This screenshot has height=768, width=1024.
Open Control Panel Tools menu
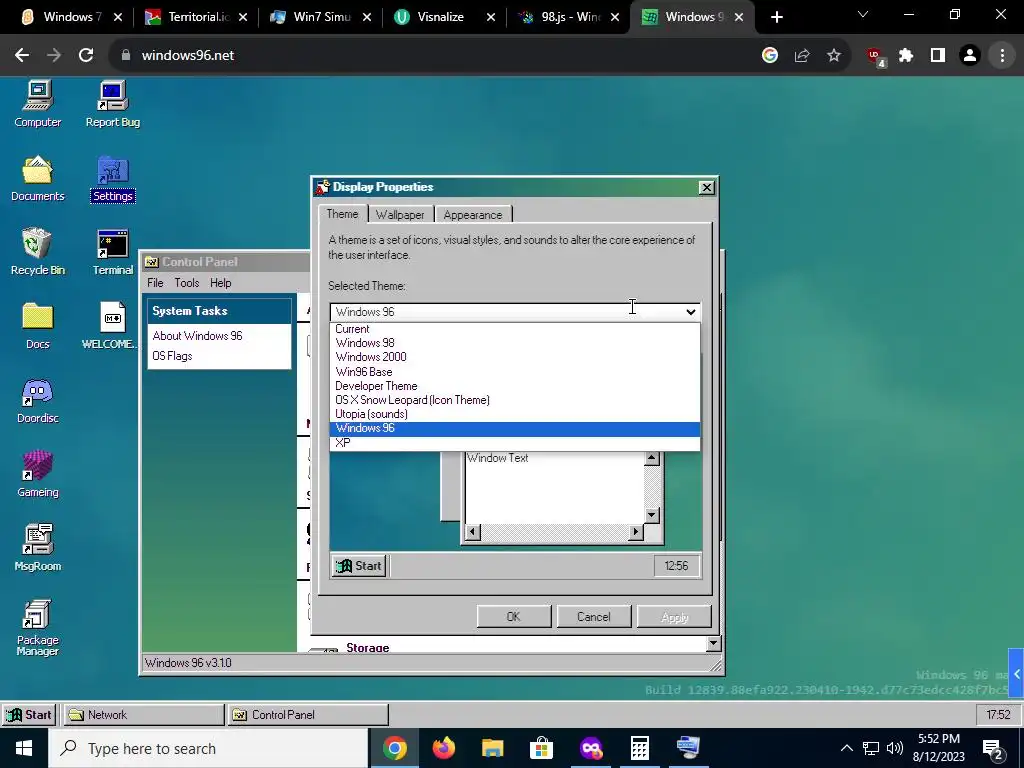coord(186,283)
